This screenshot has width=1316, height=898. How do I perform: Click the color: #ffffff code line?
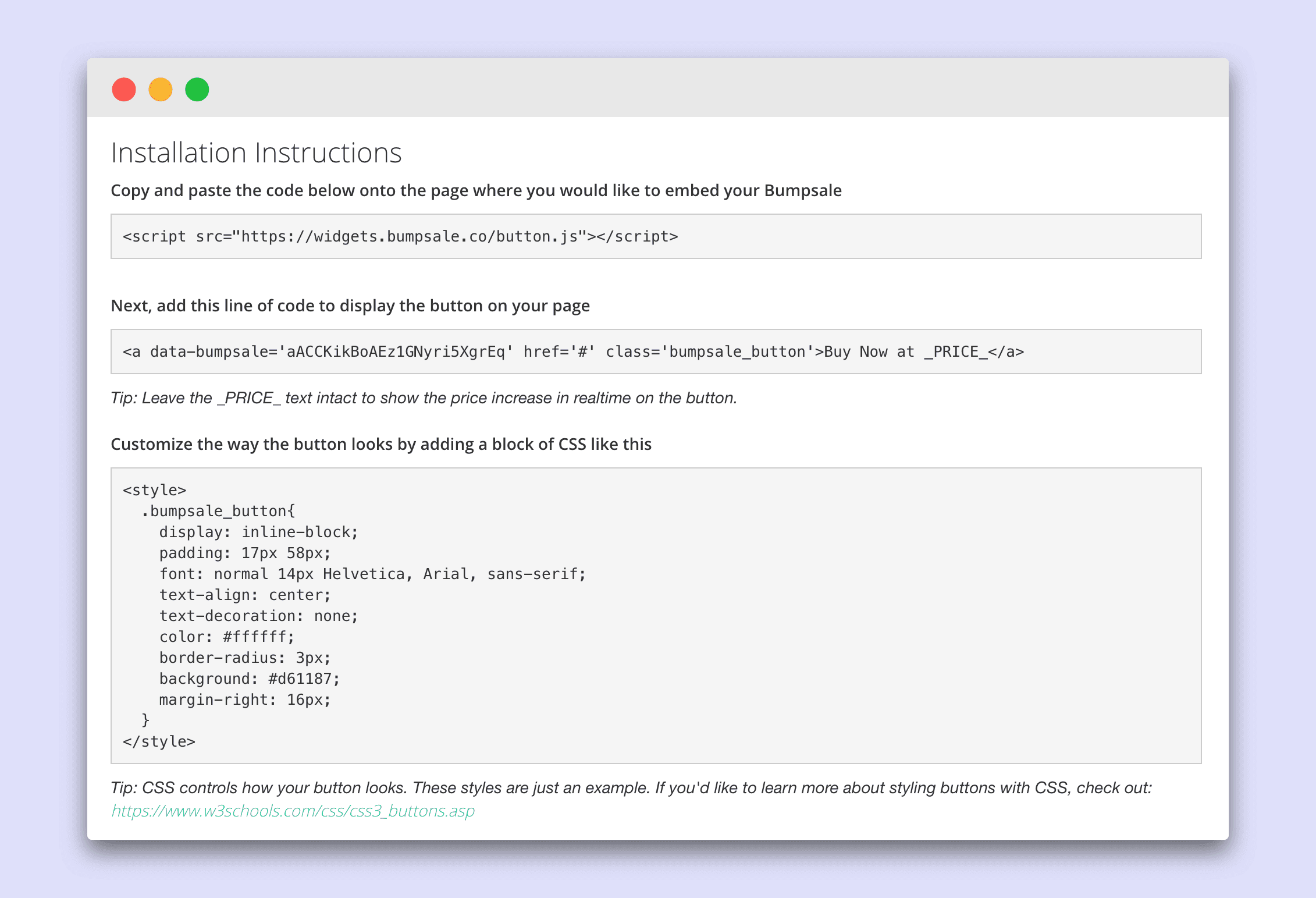tap(226, 637)
